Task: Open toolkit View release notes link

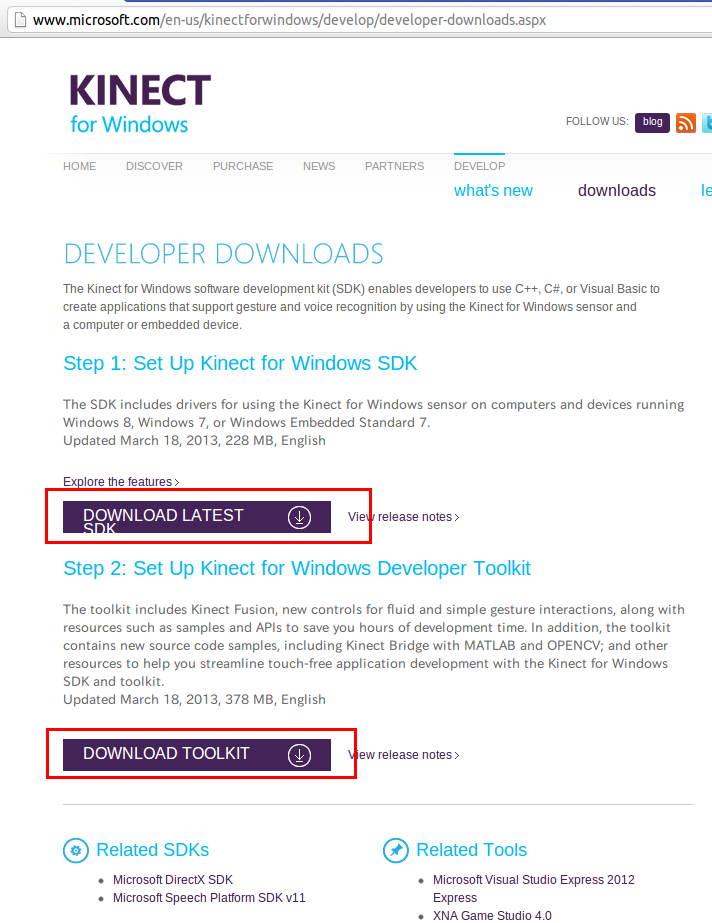Action: (404, 755)
